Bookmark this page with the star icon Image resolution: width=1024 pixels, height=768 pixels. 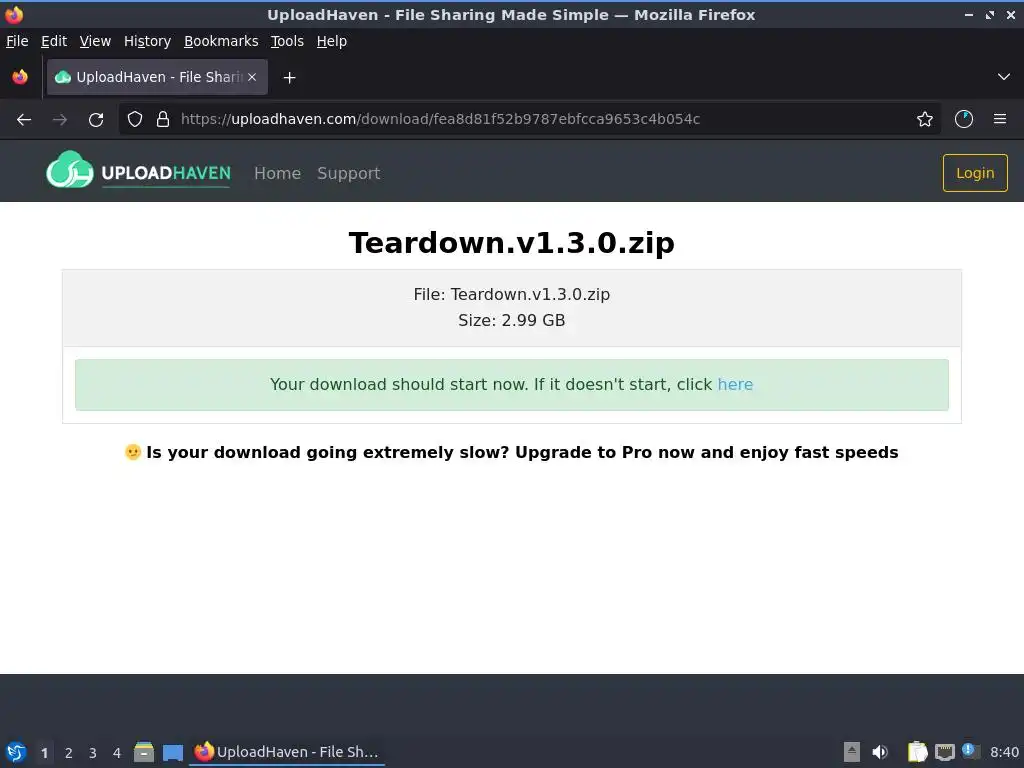tap(925, 119)
